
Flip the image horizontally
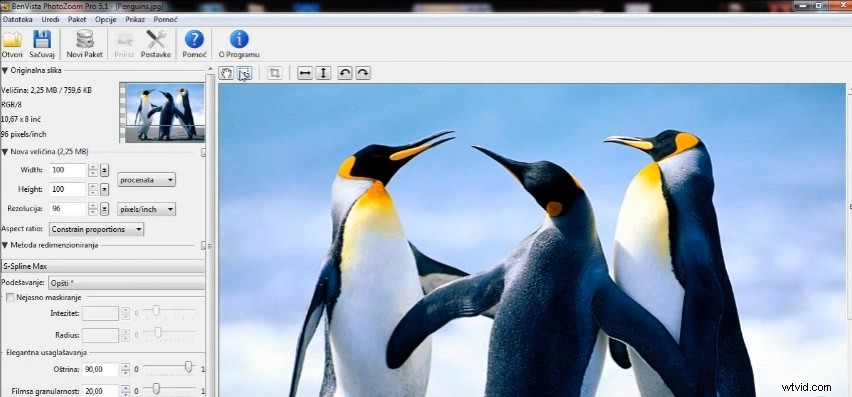click(305, 73)
